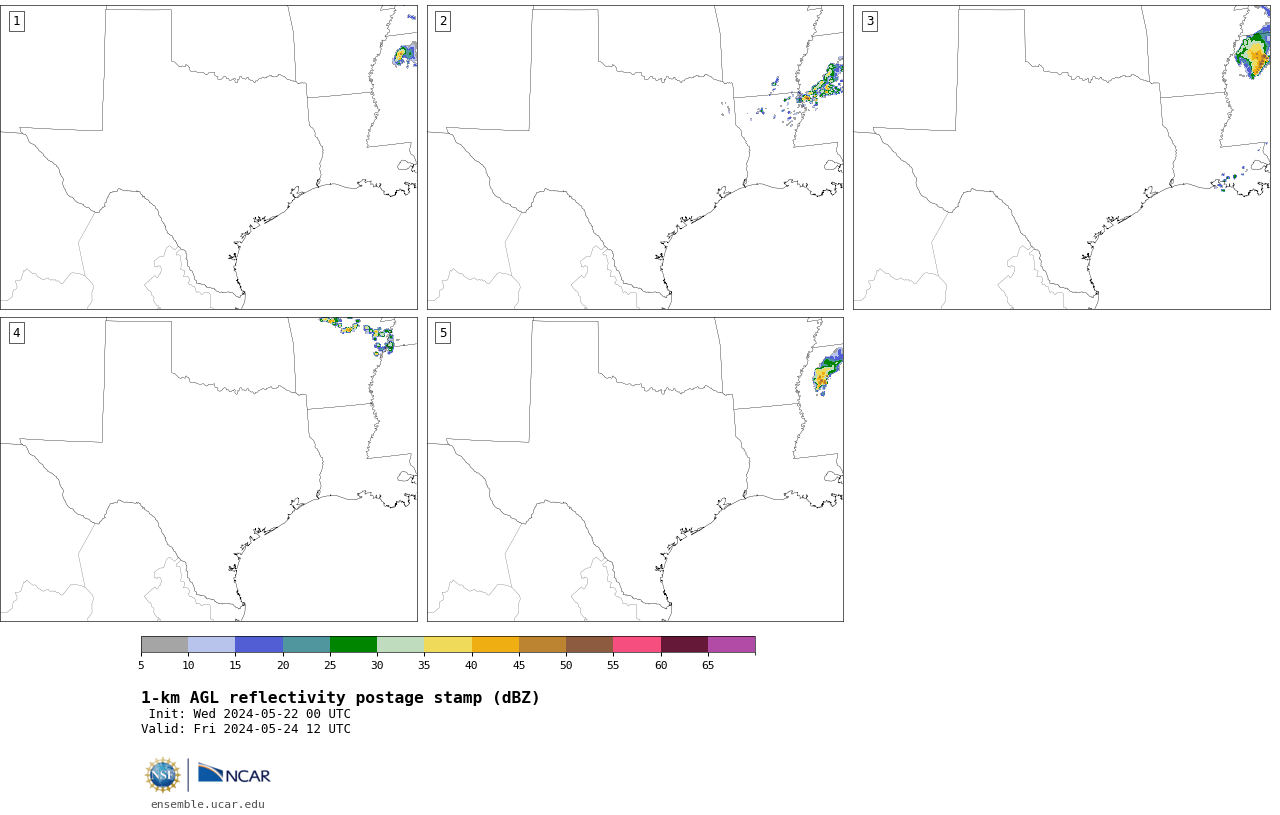Click the colorbar tick label 50
The height and width of the screenshot is (815, 1280).
tap(566, 665)
